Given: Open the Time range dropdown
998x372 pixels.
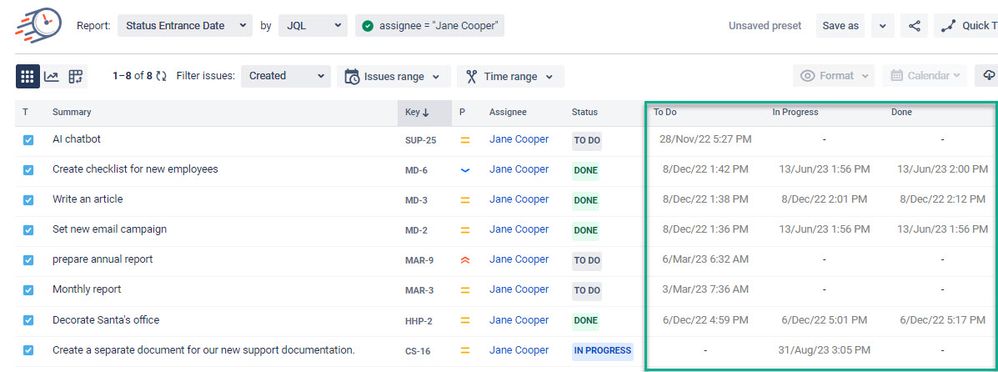Looking at the screenshot, I should (x=510, y=76).
